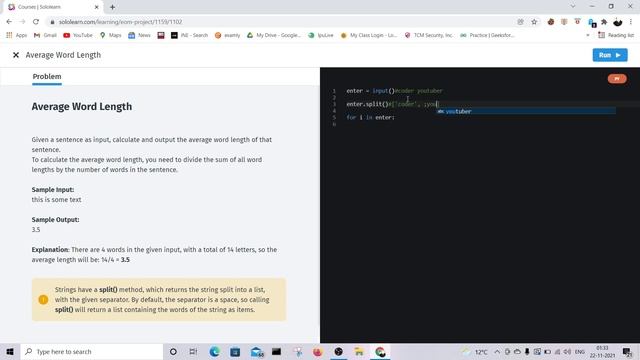Run the code with the Run button
Screen dimensions: 640x360
tap(610, 55)
